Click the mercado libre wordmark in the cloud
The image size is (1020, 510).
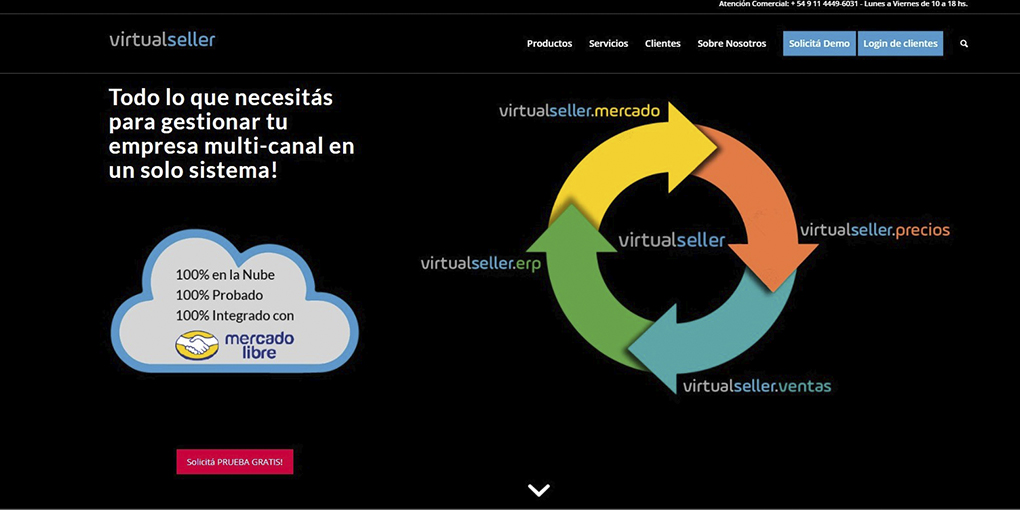(x=259, y=345)
